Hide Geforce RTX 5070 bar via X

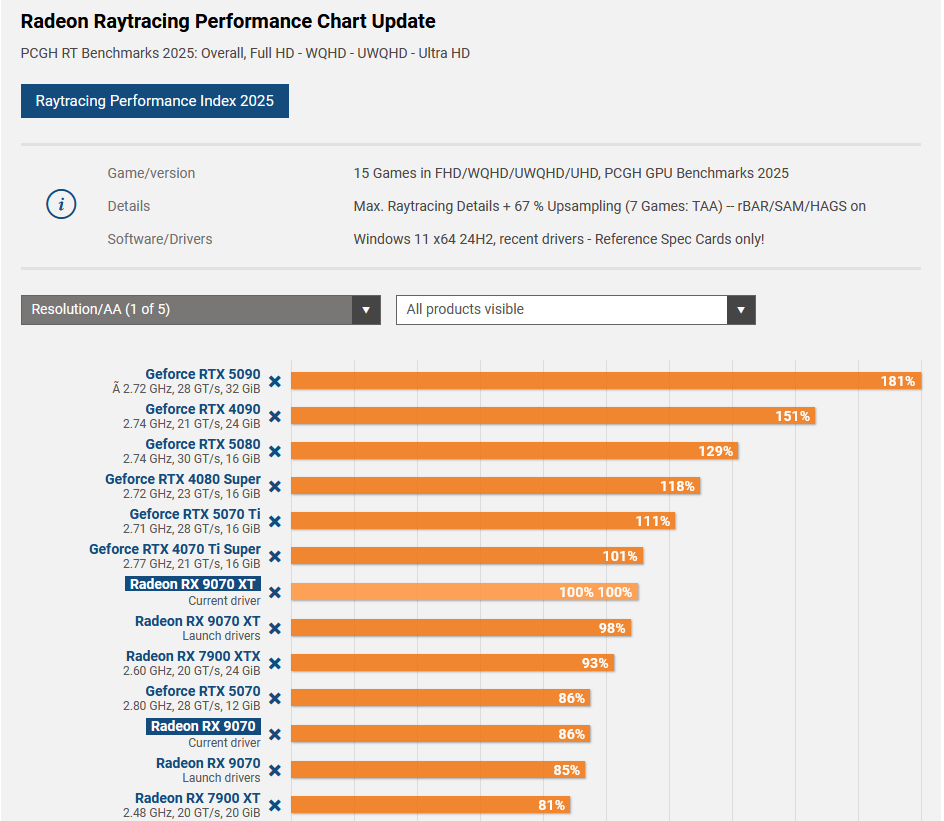tap(275, 698)
